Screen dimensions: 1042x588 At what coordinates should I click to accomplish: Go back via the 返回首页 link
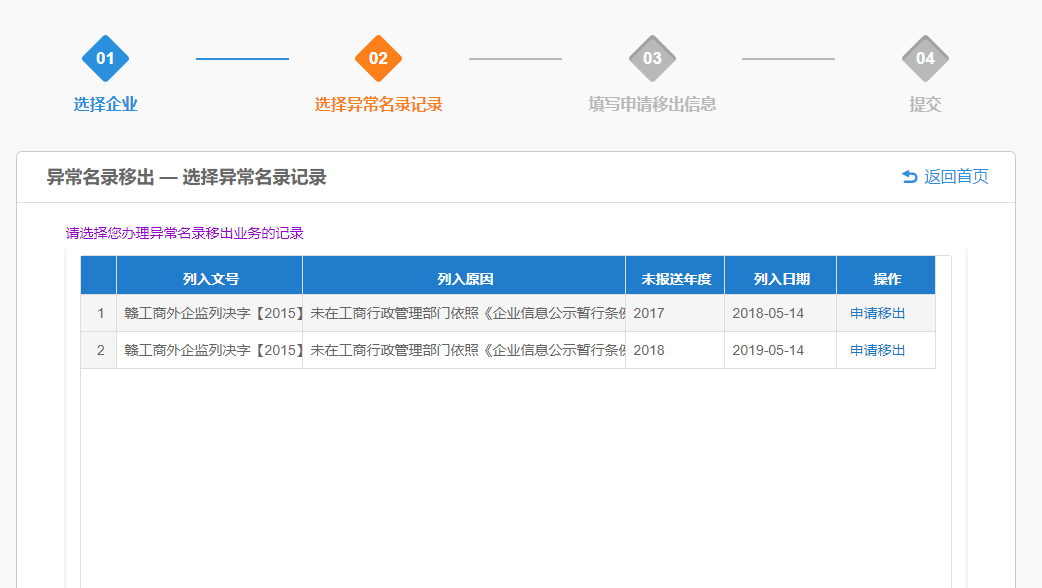pos(955,177)
